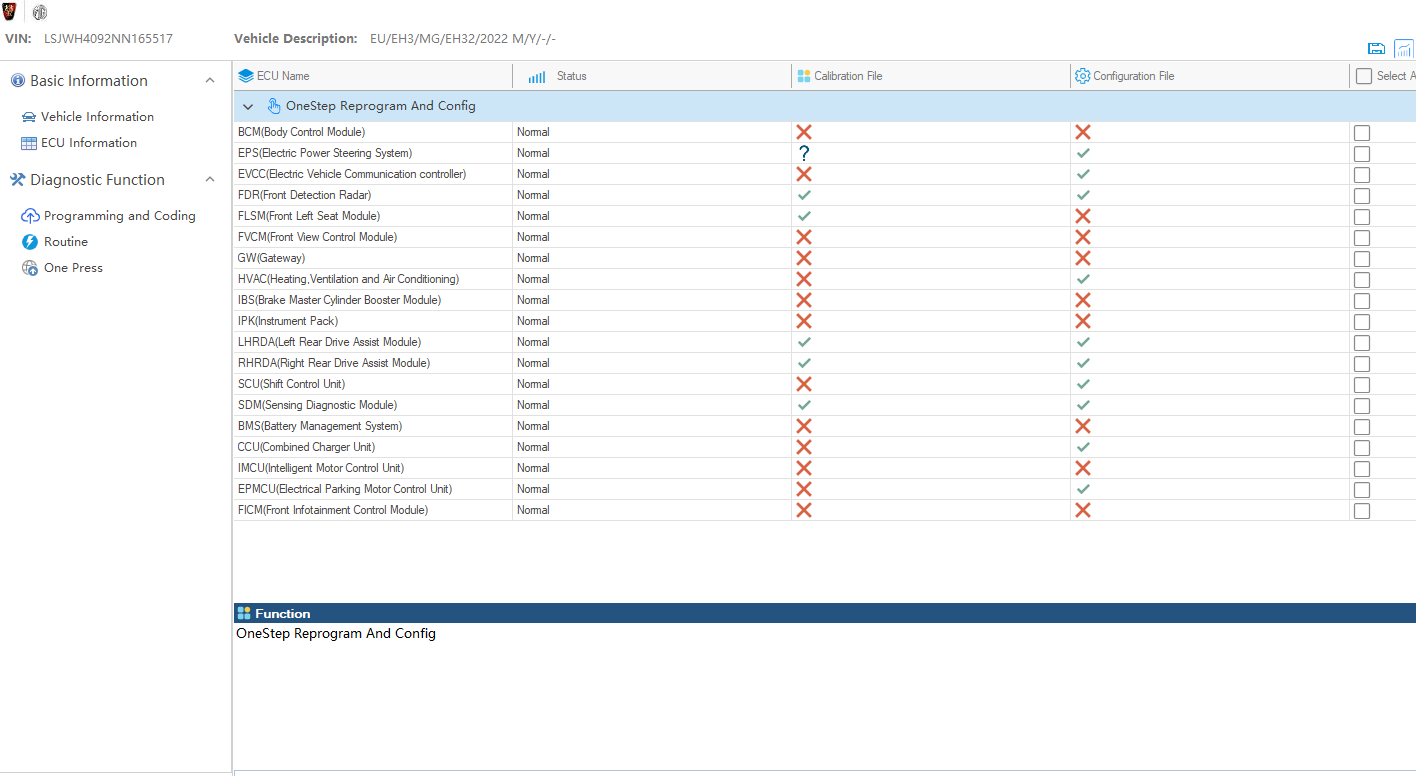Tick the Select All checkbox
The image size is (1416, 776).
pos(1363,76)
